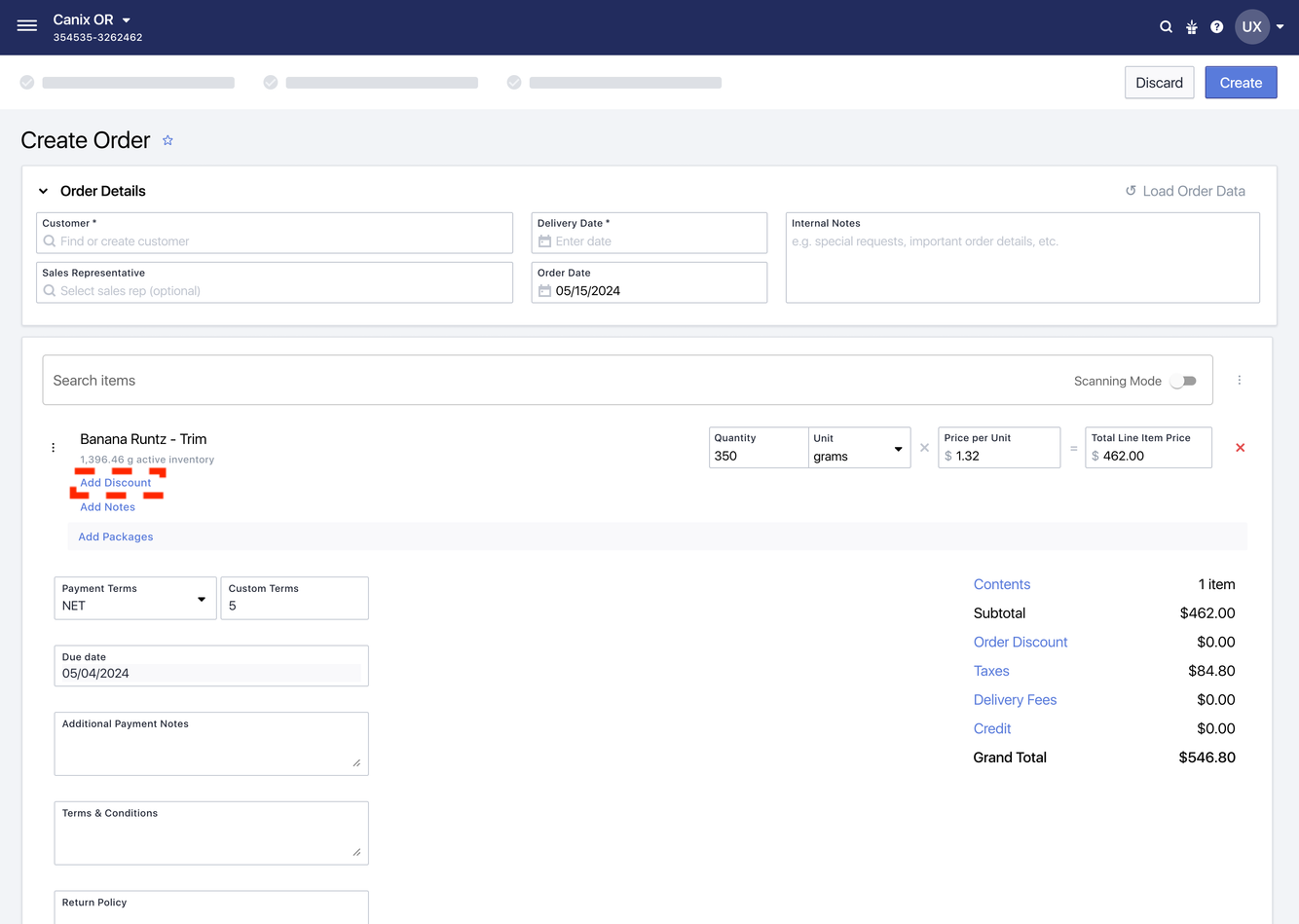Click the Create button
The width and height of the screenshot is (1299, 924).
1240,83
